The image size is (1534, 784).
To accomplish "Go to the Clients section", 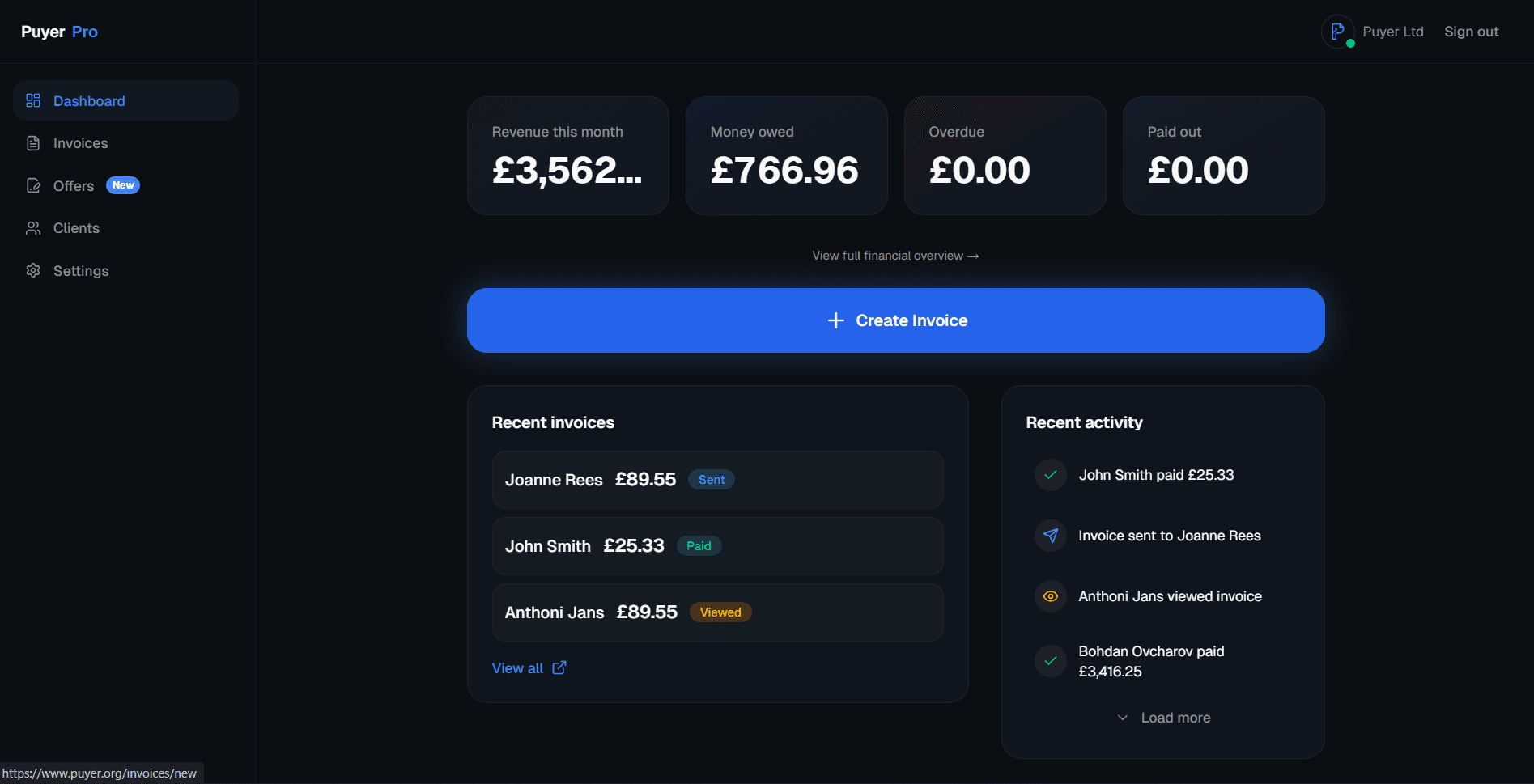I will 76,228.
